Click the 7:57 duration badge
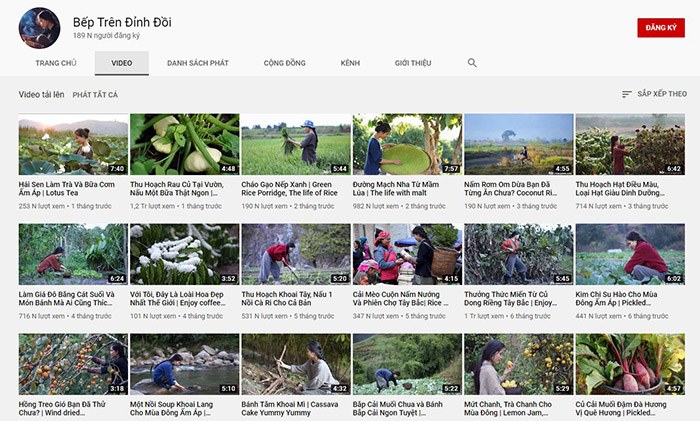Viewport: 700px width, 421px height. pyautogui.click(x=451, y=169)
